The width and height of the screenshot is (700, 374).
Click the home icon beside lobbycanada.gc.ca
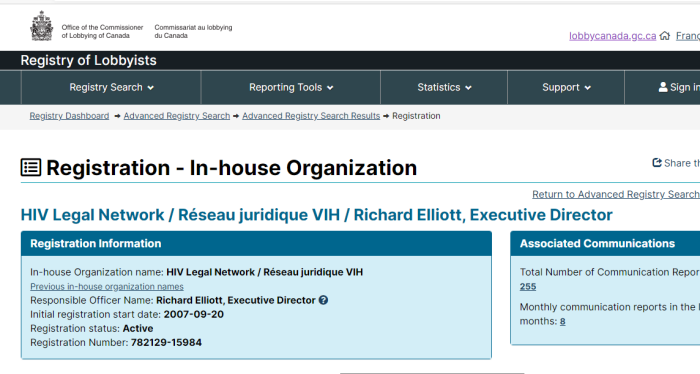pos(665,36)
